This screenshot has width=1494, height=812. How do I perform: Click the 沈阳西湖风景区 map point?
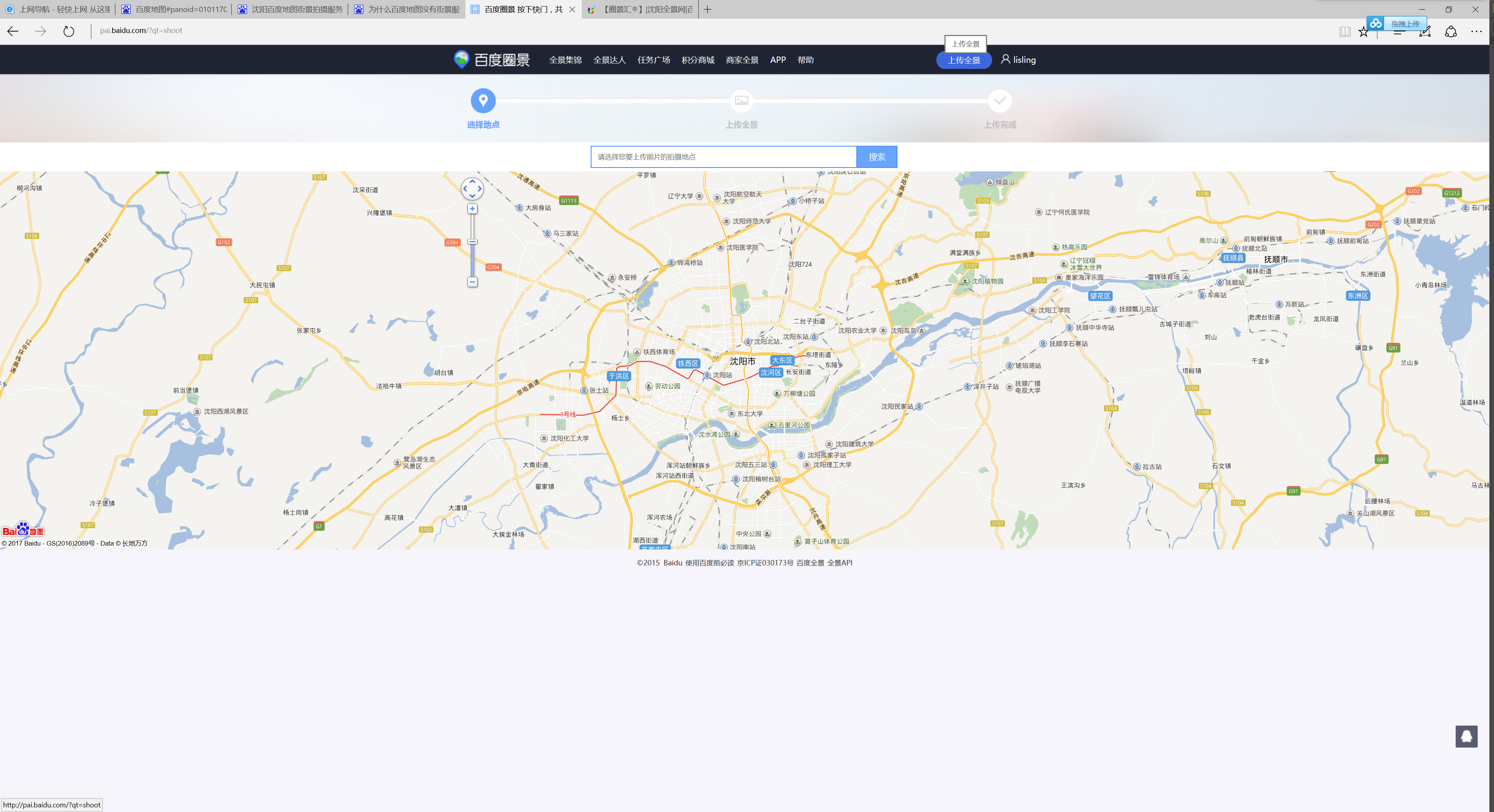point(221,411)
